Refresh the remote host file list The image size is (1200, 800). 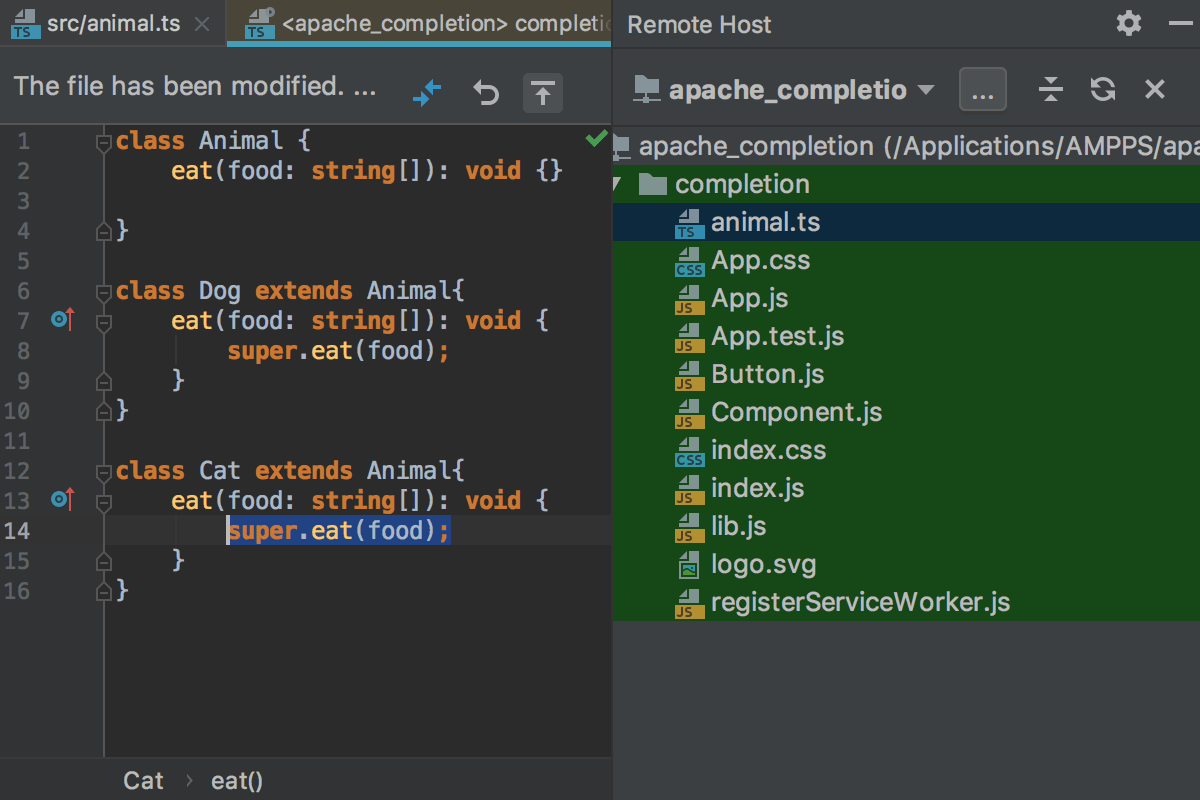(x=1102, y=90)
